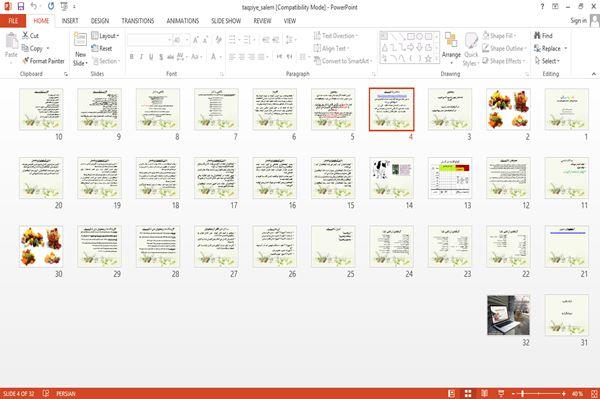The height and width of the screenshot is (399, 600).
Task: Toggle Italic formatting
Action: pyautogui.click(x=141, y=57)
